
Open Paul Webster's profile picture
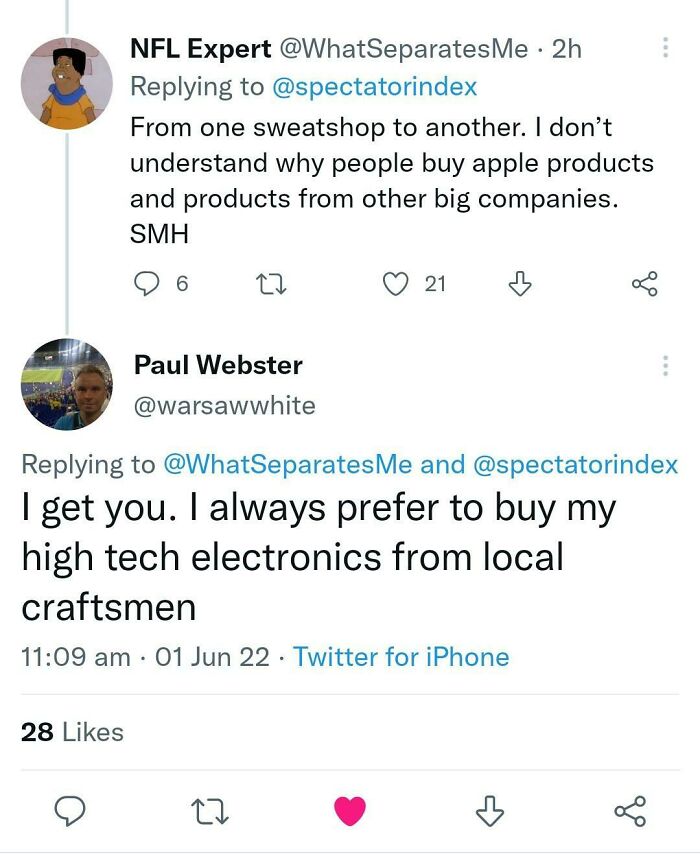[66, 385]
